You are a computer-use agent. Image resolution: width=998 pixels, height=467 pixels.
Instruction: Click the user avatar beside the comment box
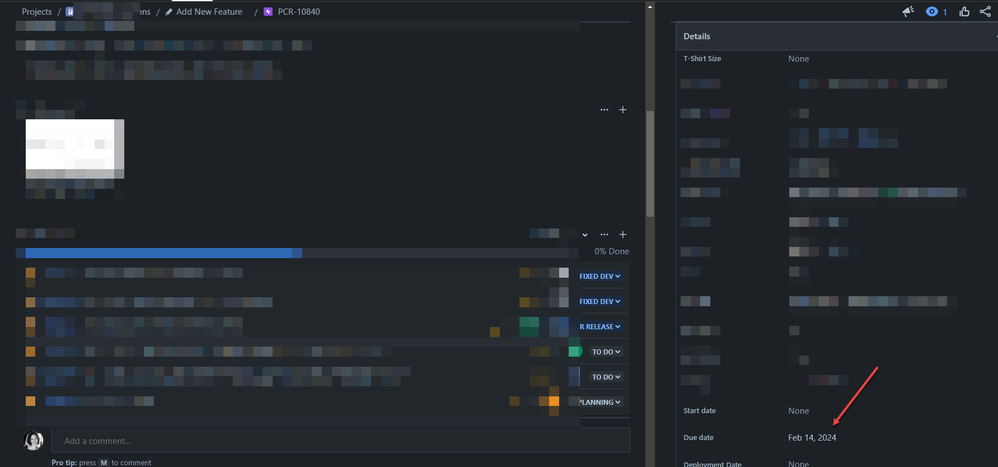[33, 440]
